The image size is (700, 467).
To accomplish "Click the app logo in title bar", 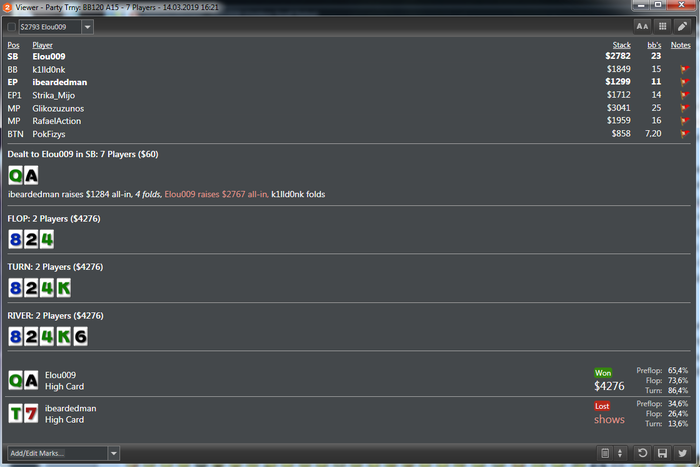I will [7, 7].
